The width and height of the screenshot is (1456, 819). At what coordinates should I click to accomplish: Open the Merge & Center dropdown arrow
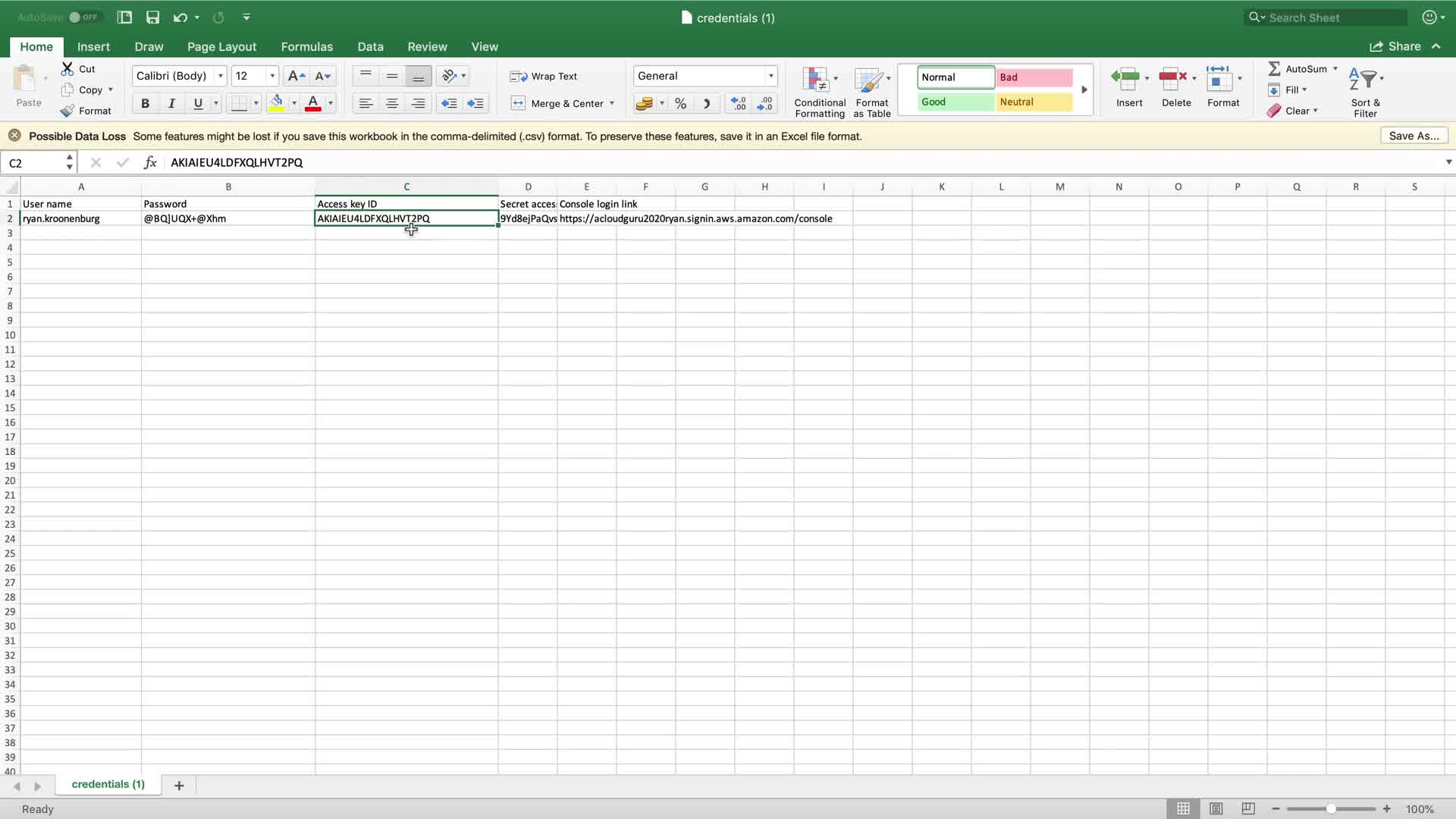pos(612,103)
